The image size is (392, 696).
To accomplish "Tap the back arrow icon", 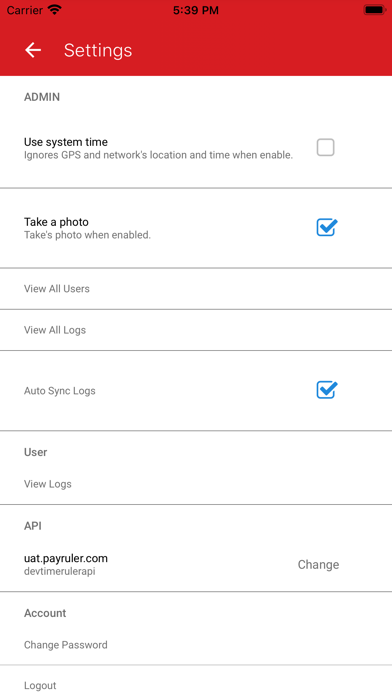I will pos(33,50).
